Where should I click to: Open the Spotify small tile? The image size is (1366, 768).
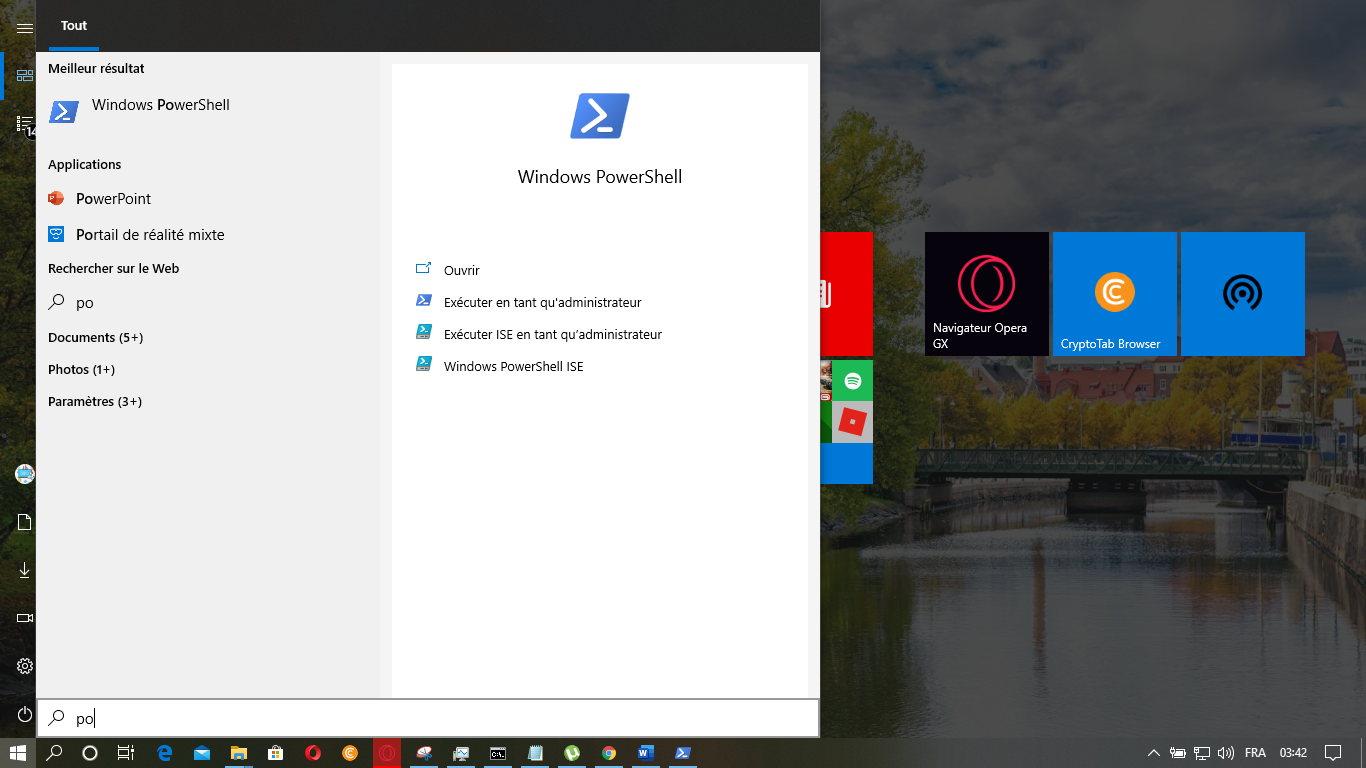click(x=853, y=380)
